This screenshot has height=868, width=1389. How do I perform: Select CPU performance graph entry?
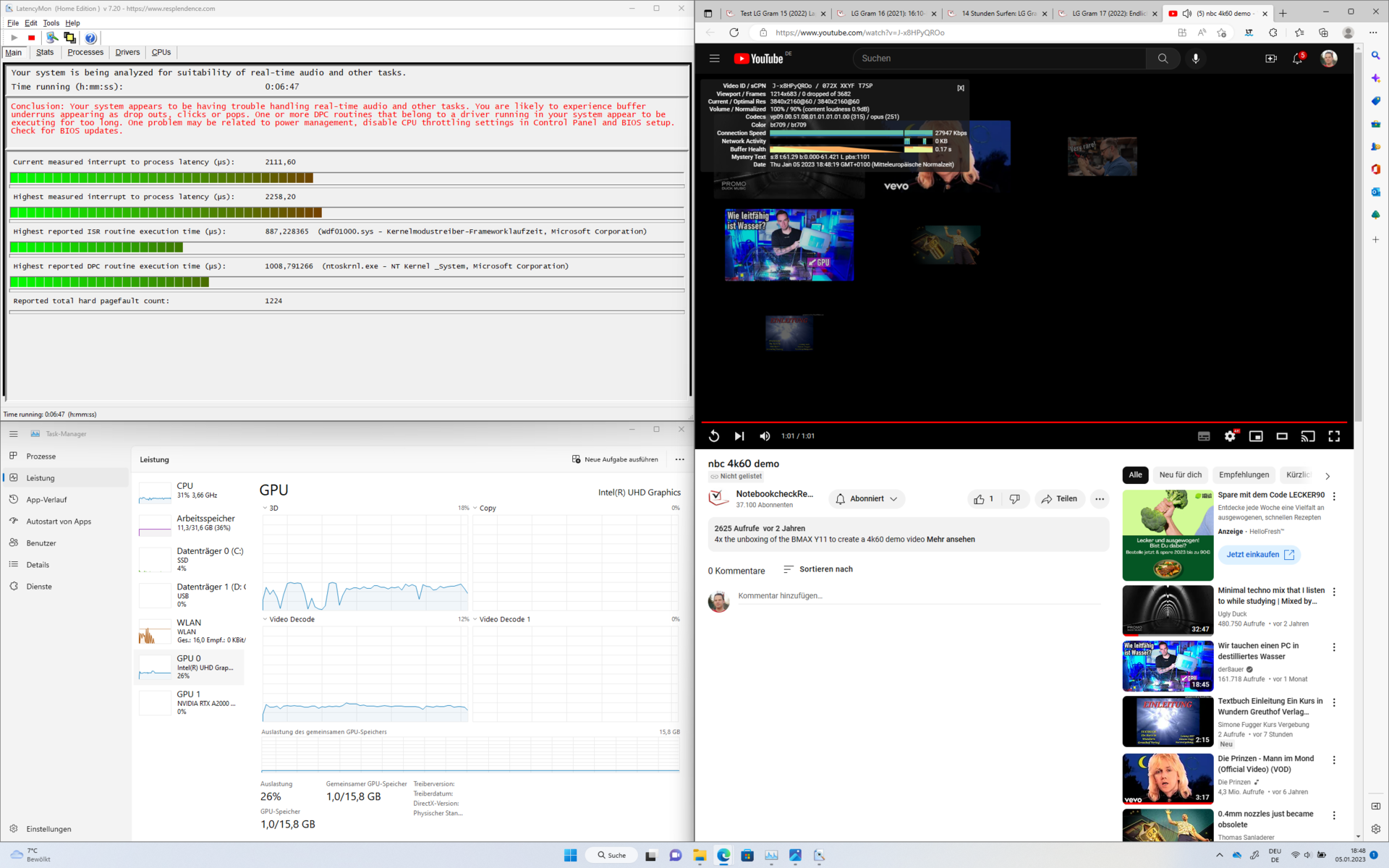pos(190,492)
